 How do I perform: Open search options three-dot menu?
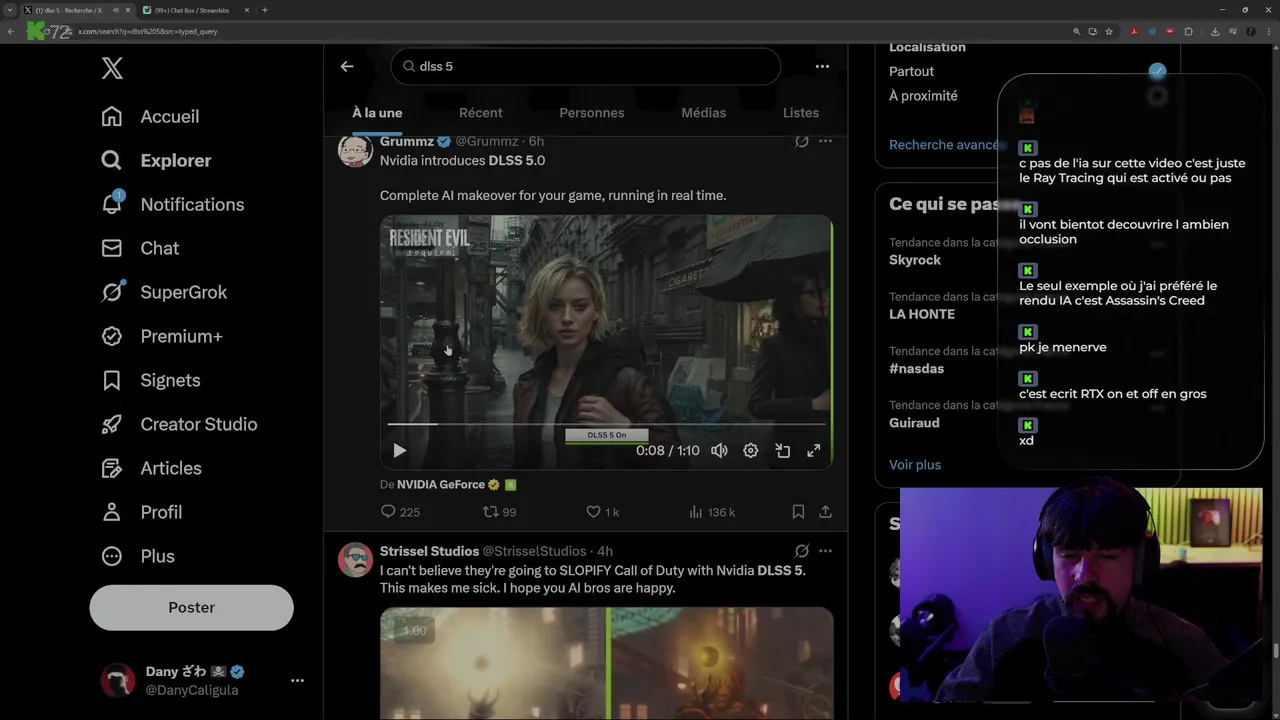point(822,66)
